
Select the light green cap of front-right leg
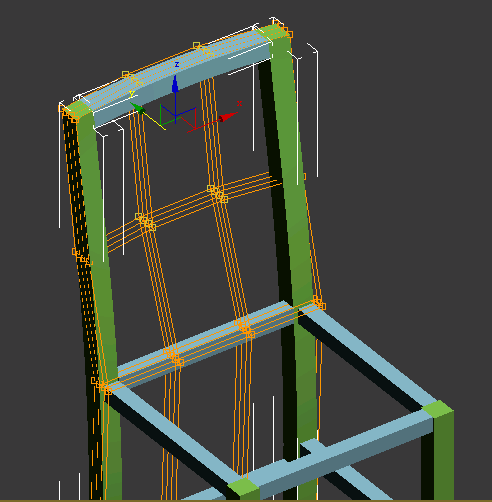(x=437, y=409)
